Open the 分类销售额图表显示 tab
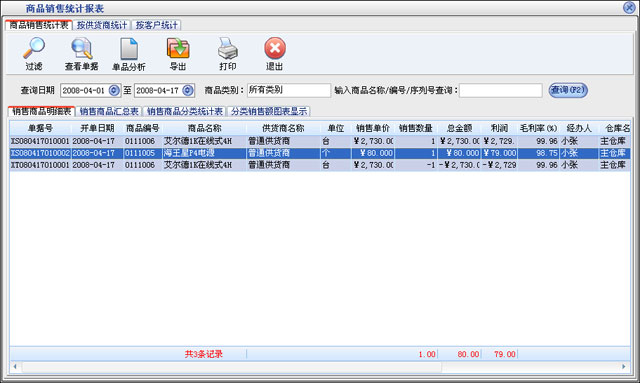The width and height of the screenshot is (640, 383). (x=269, y=111)
